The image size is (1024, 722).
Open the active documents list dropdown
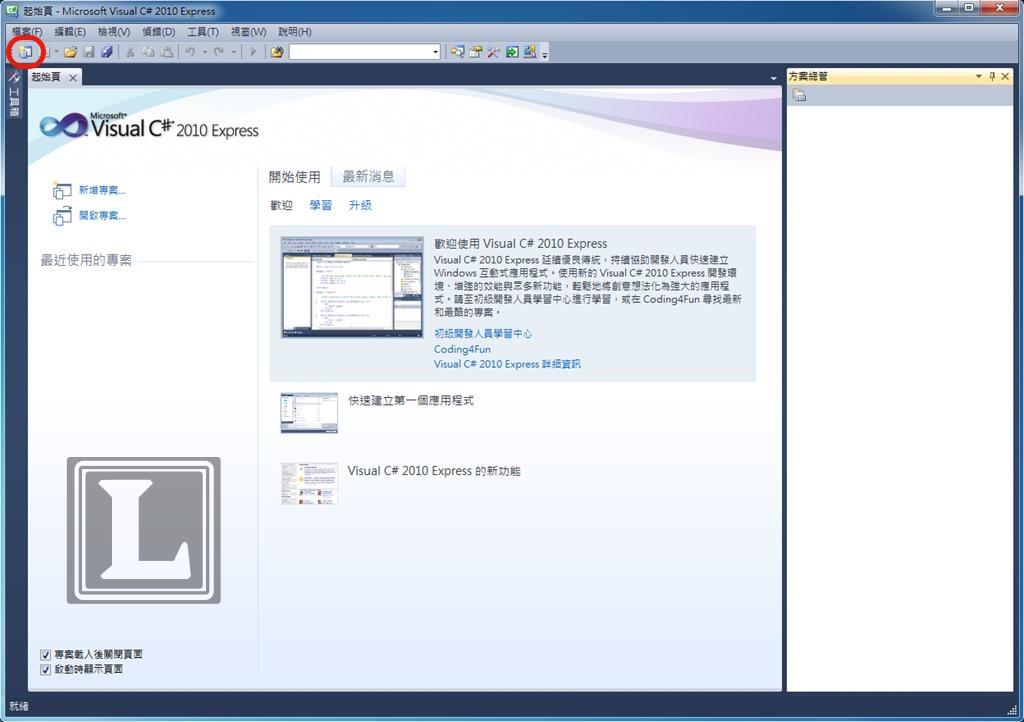pos(774,78)
